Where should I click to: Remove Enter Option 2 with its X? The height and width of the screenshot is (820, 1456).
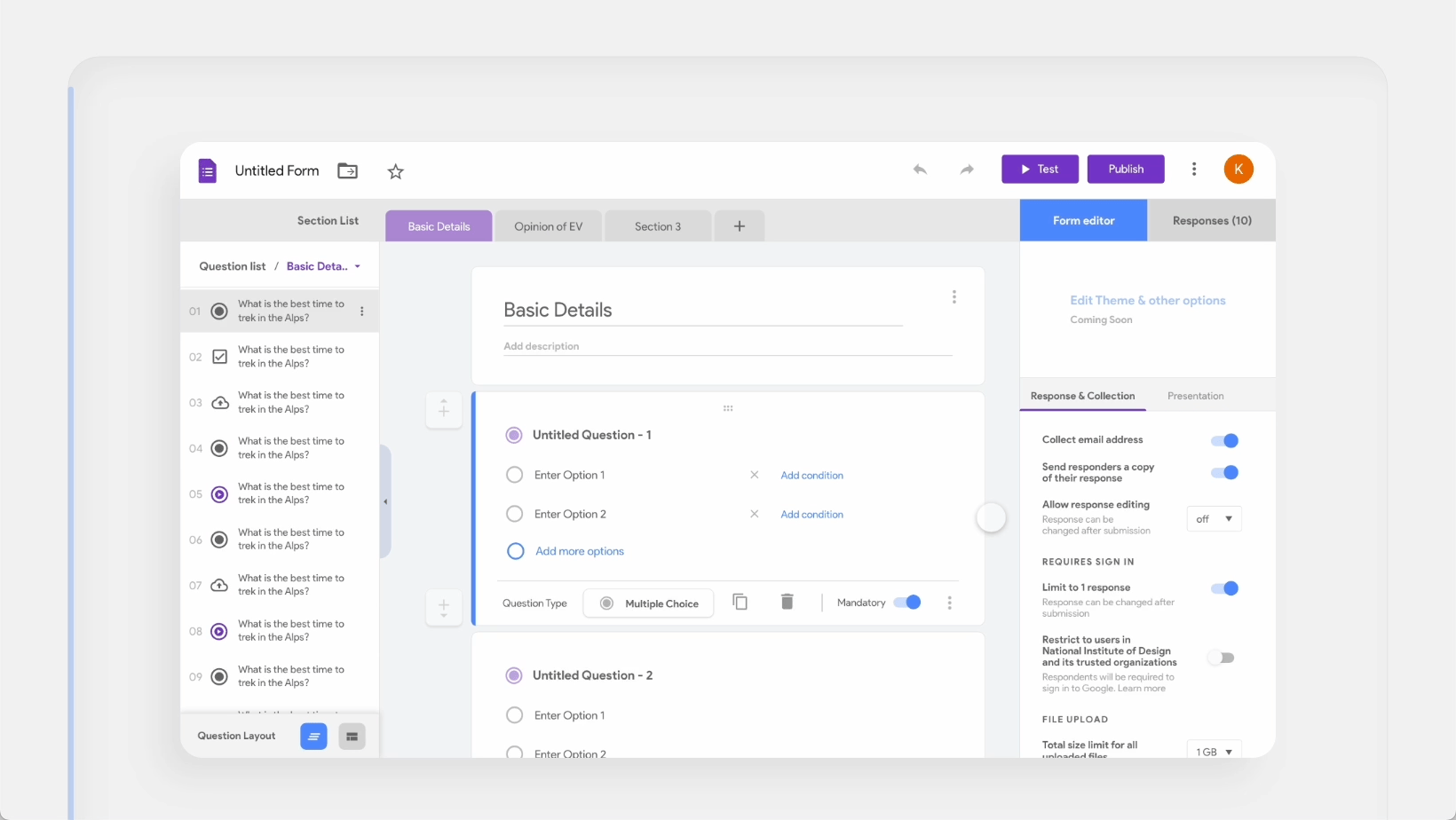coord(755,514)
